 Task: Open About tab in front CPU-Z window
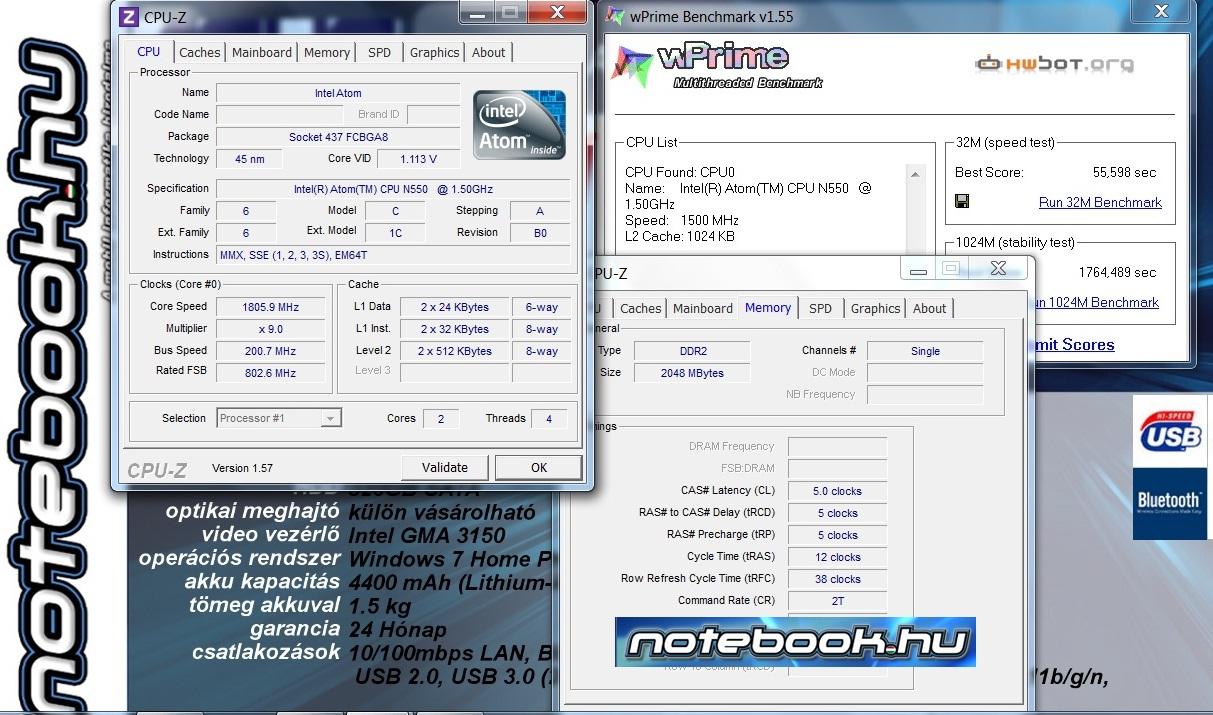tap(489, 53)
